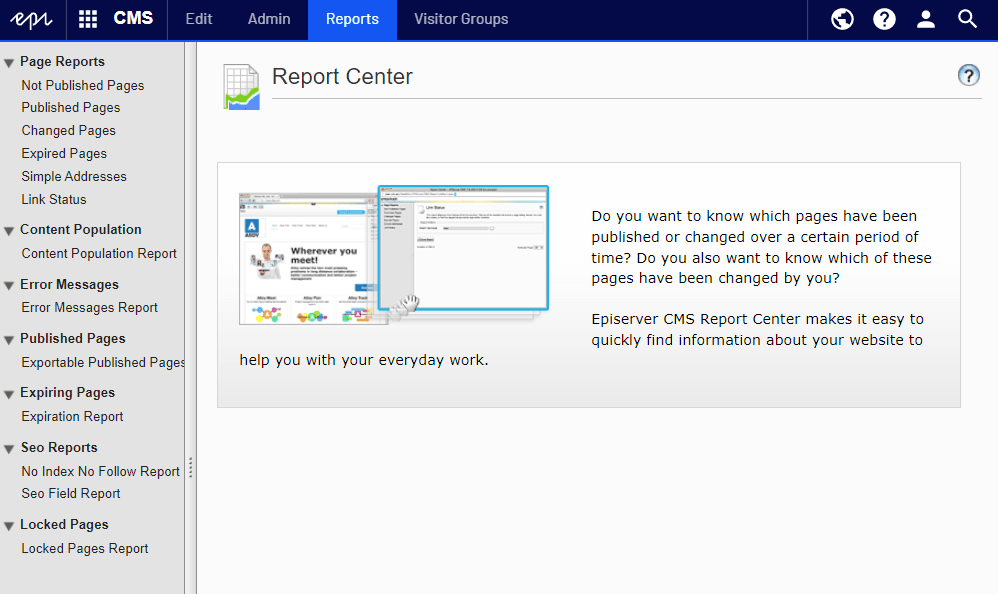998x594 pixels.
Task: Open Link Status report
Action: (x=53, y=199)
